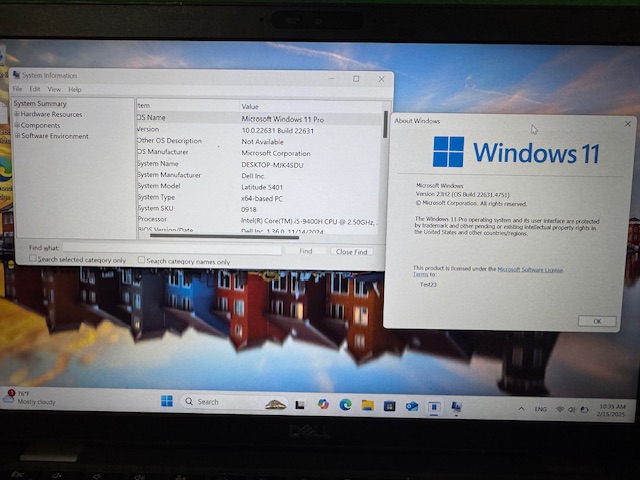
Task: Select the System Information taskbar icon
Action: coord(456,407)
